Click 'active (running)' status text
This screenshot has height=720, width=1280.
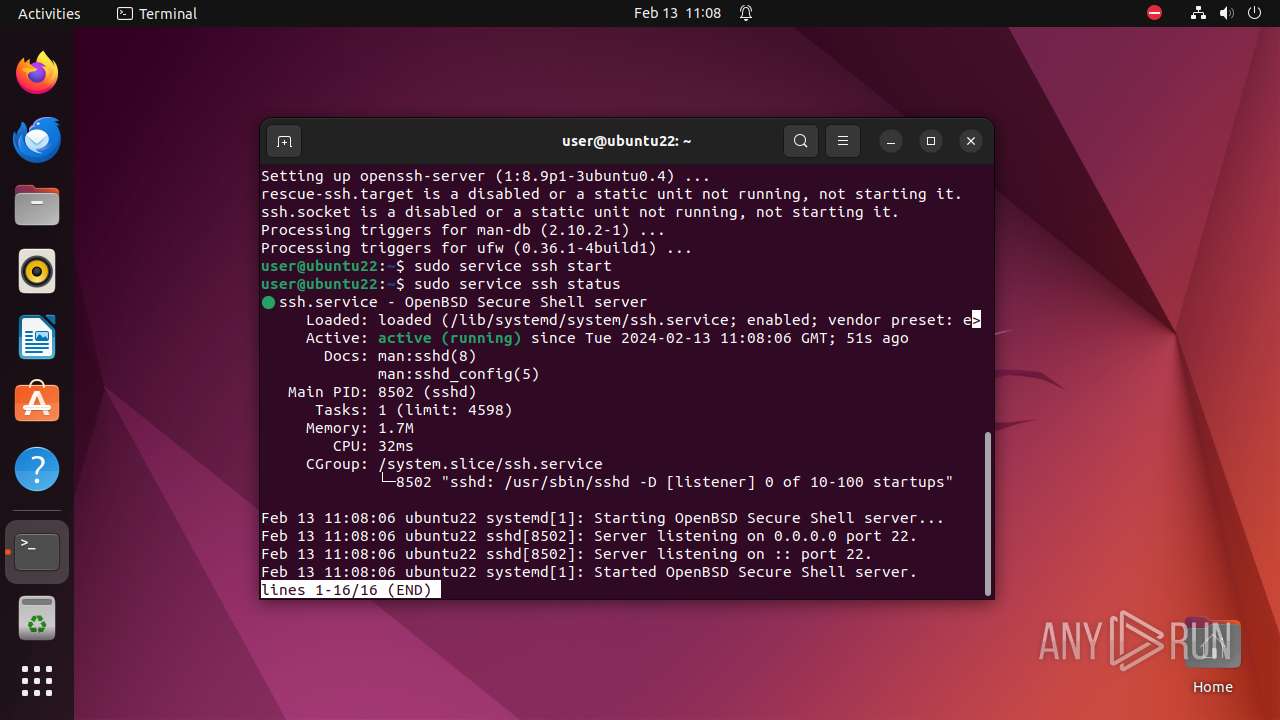coord(450,338)
